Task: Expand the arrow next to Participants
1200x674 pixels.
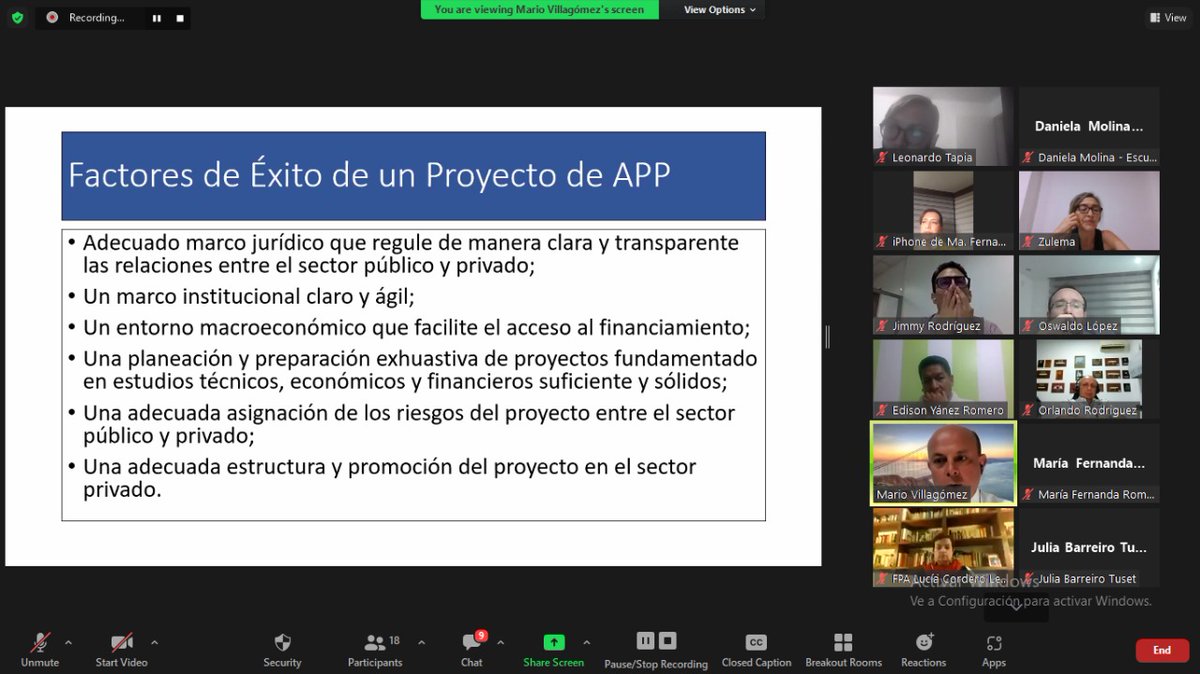Action: (421, 642)
